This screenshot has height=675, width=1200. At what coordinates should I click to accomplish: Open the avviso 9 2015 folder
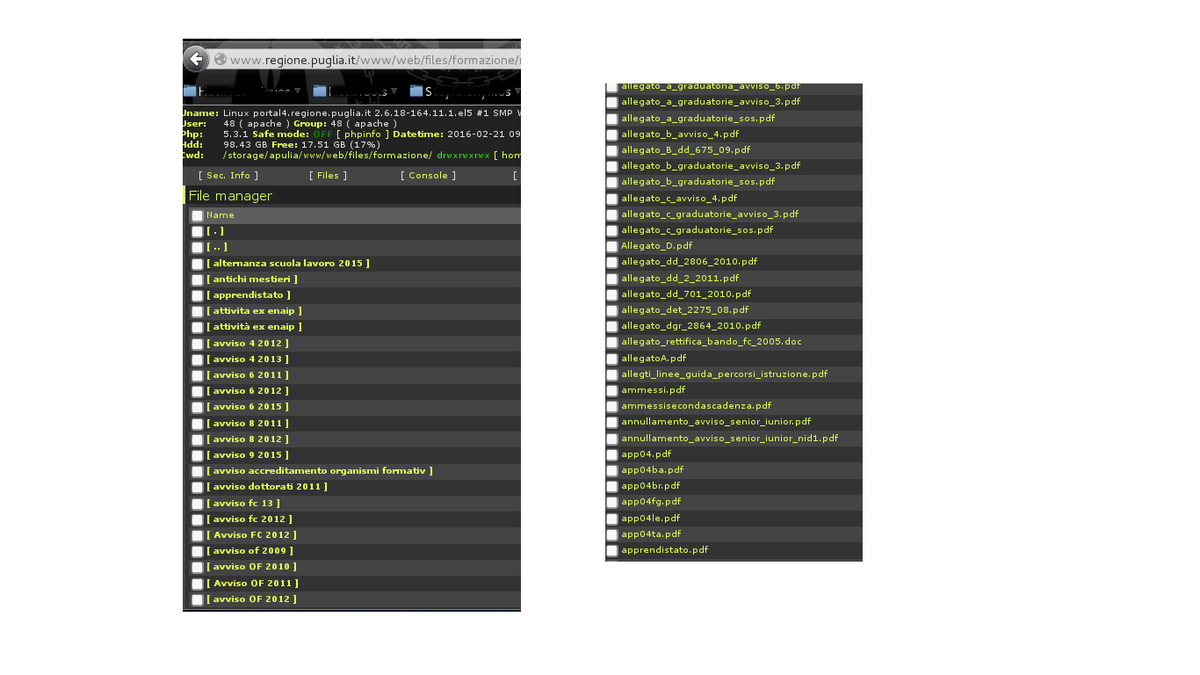247,455
